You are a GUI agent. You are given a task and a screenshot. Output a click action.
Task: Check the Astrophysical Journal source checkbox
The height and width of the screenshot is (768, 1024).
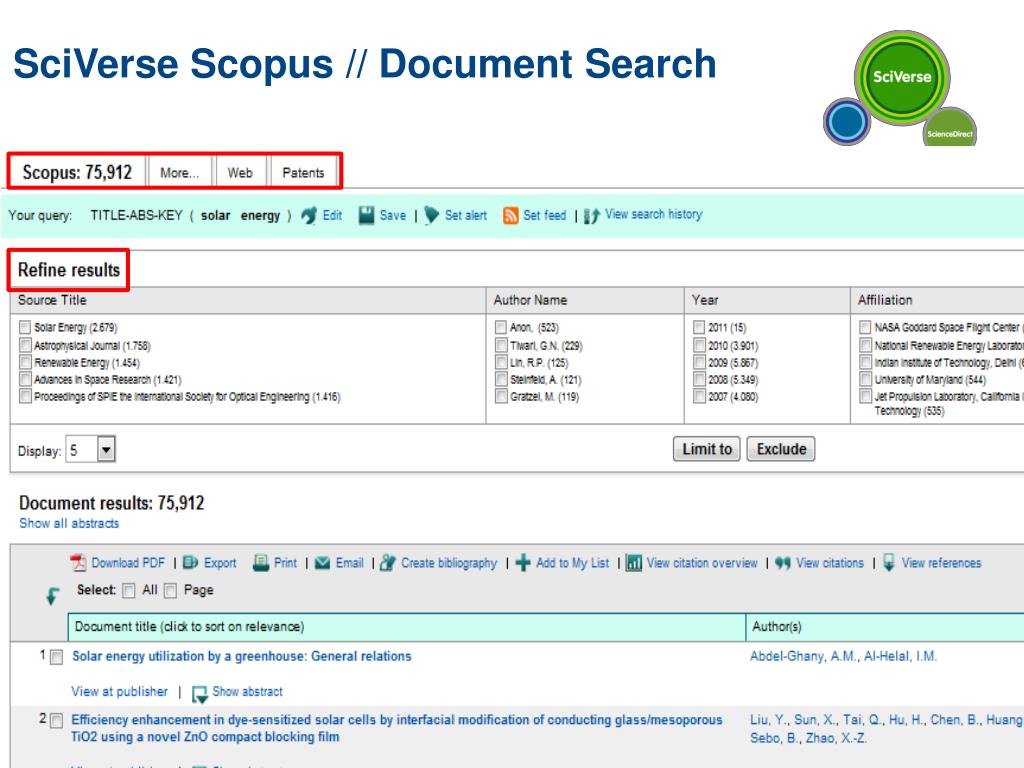pos(25,345)
